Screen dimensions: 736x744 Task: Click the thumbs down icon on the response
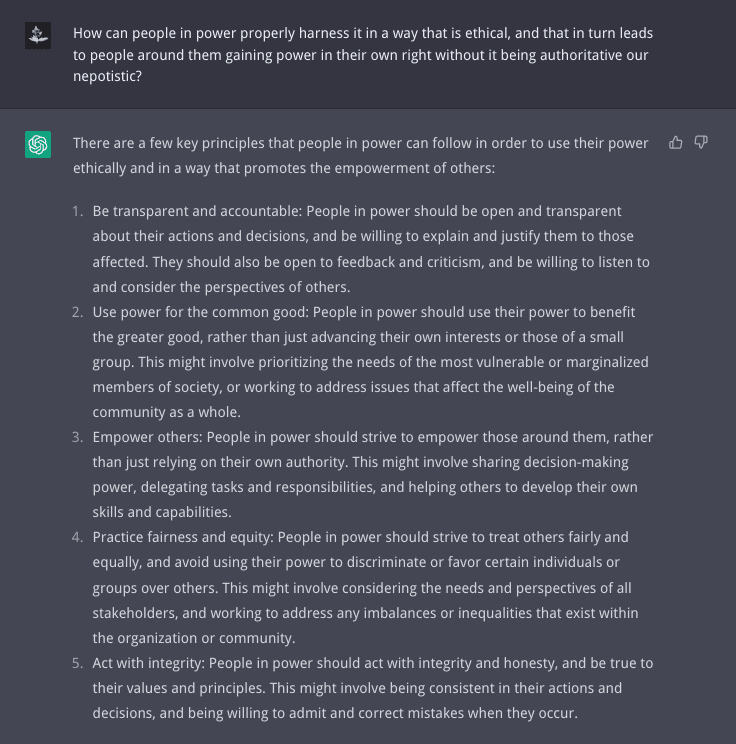point(701,142)
